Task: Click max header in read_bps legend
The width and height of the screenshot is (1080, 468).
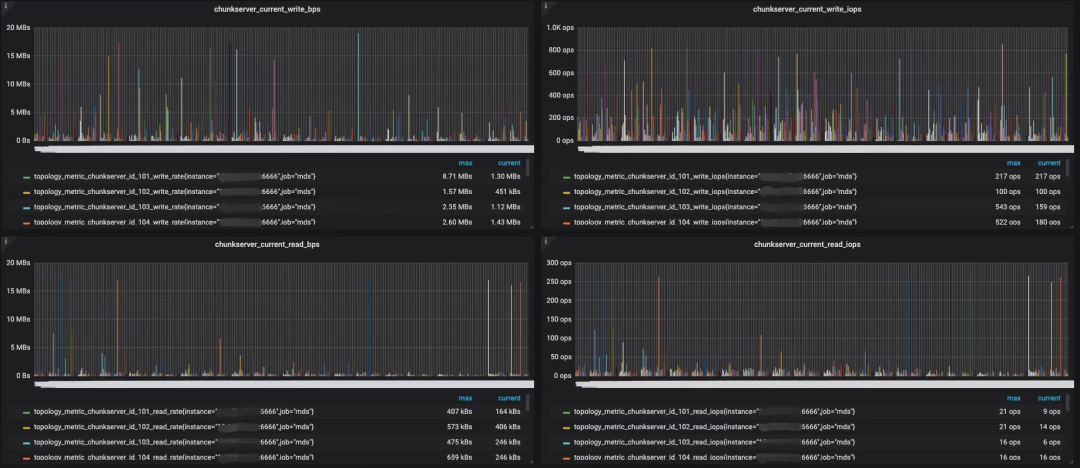Action: coord(466,398)
